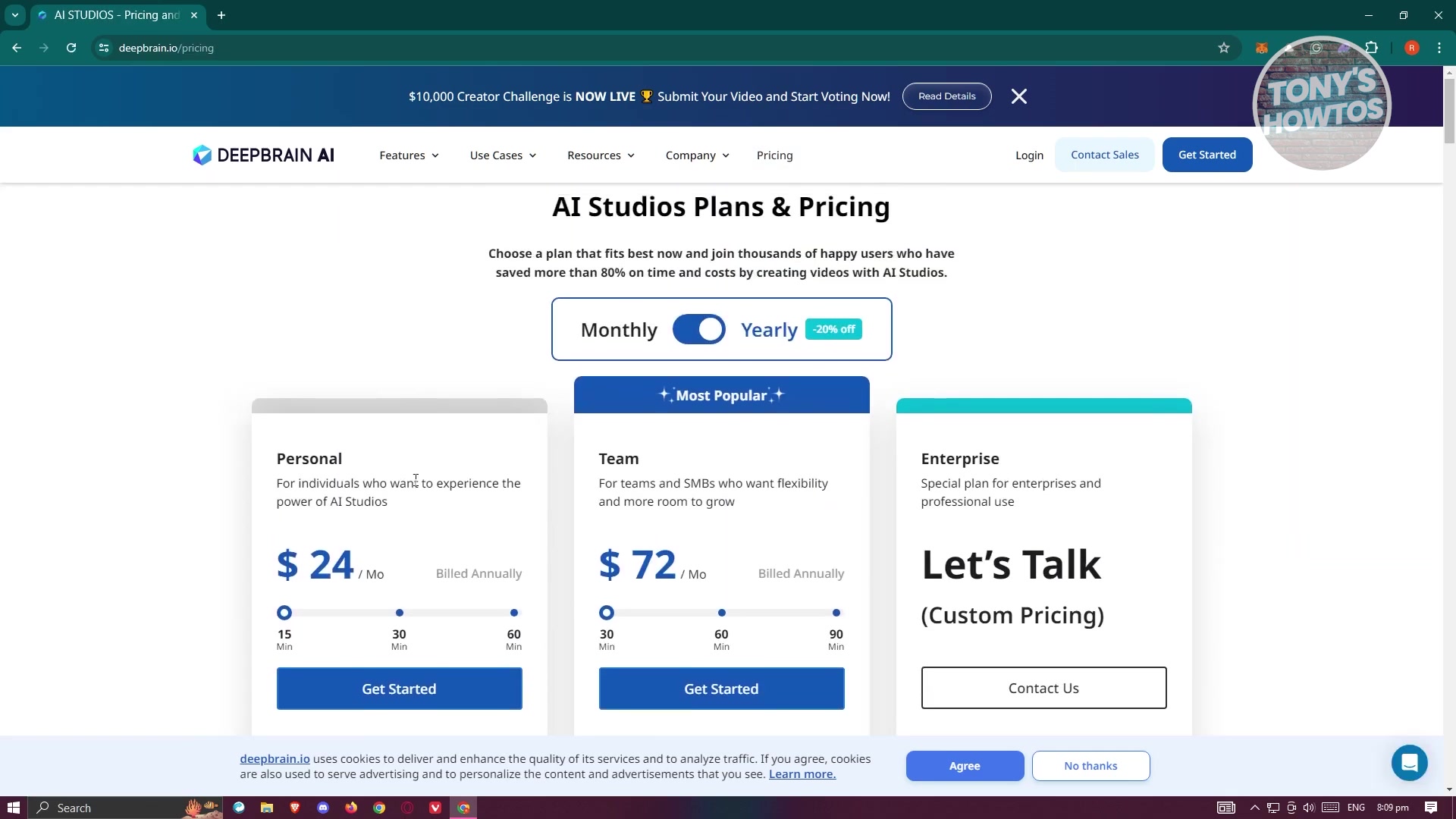
Task: Reload the pricing page
Action: coord(71,48)
